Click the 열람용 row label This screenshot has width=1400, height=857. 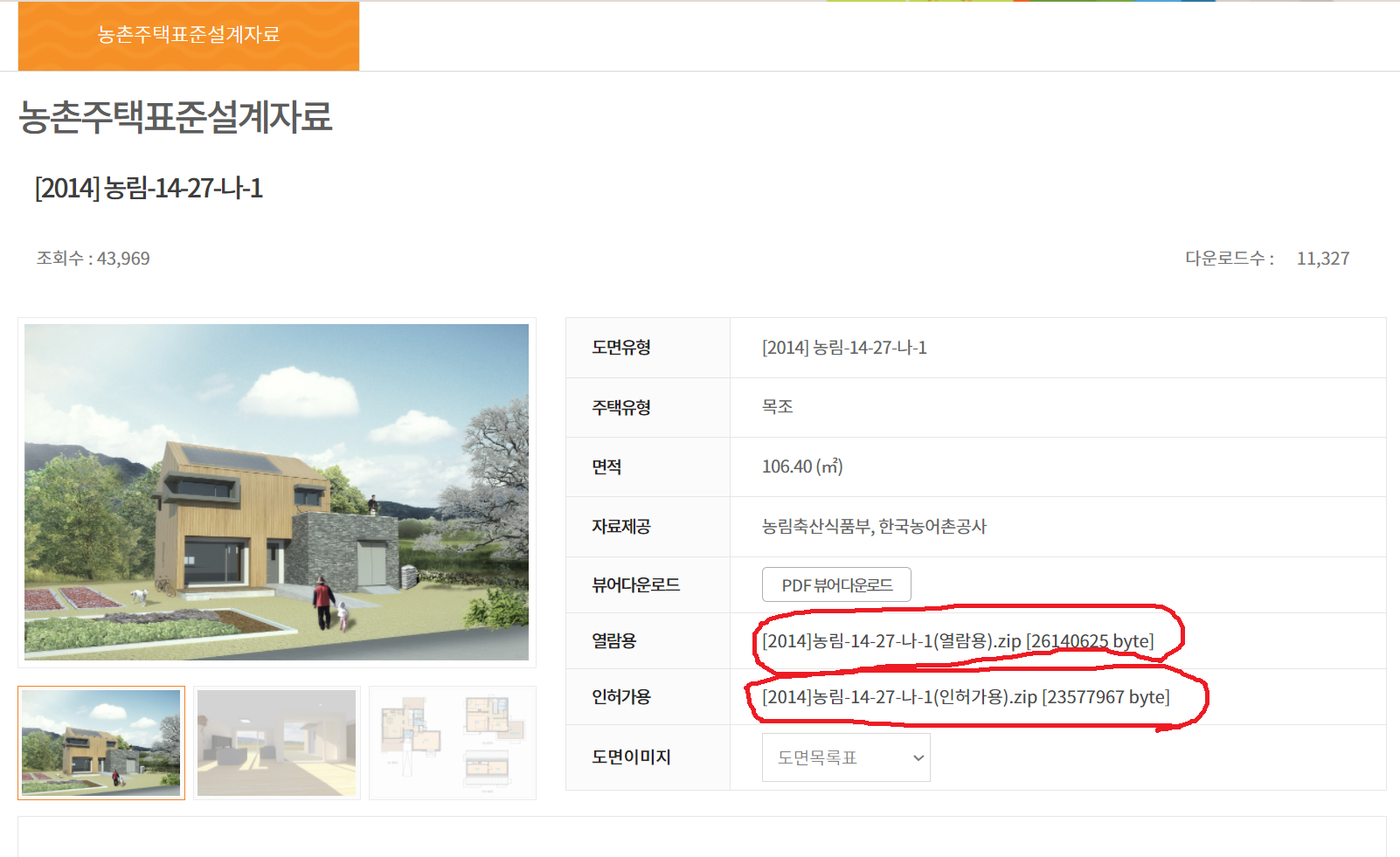(614, 641)
